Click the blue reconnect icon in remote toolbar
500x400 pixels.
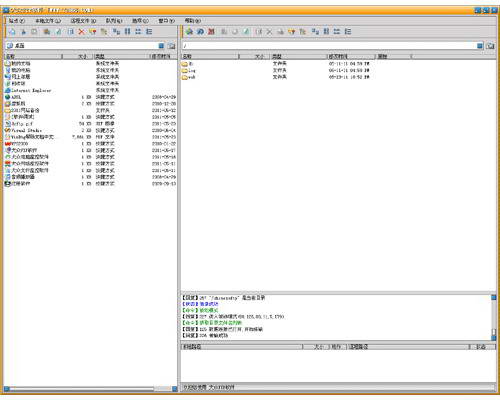(x=200, y=32)
